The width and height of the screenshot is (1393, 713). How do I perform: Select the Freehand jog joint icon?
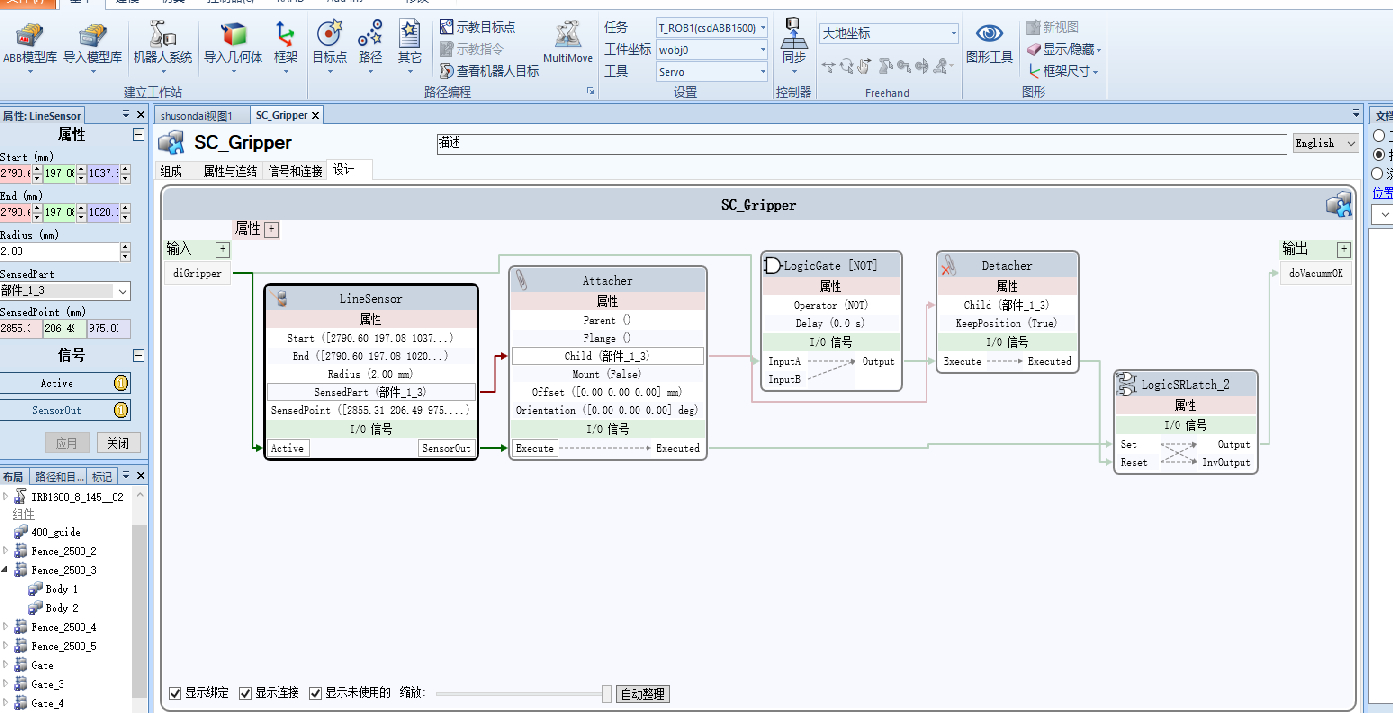coord(885,66)
